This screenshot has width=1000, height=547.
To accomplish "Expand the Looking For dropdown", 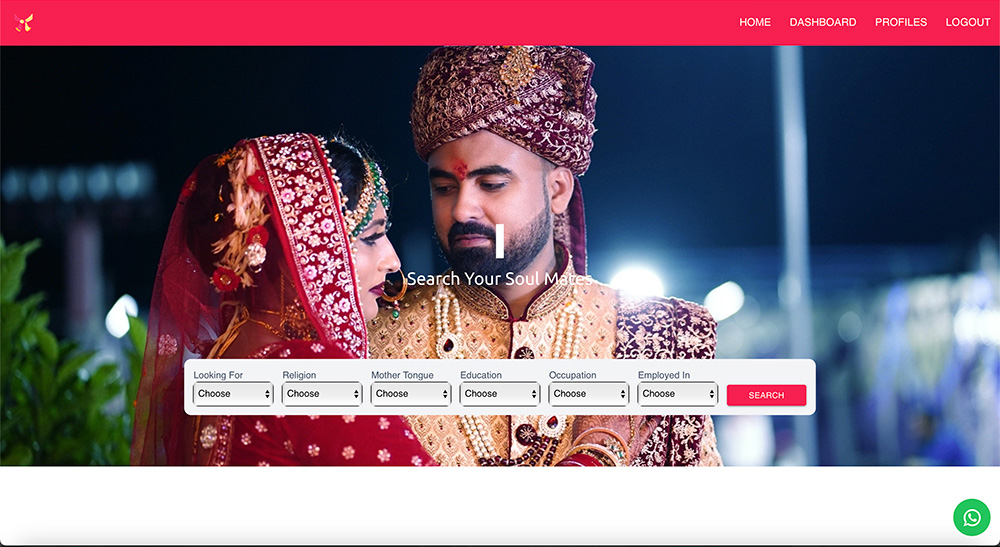I will click(x=233, y=394).
